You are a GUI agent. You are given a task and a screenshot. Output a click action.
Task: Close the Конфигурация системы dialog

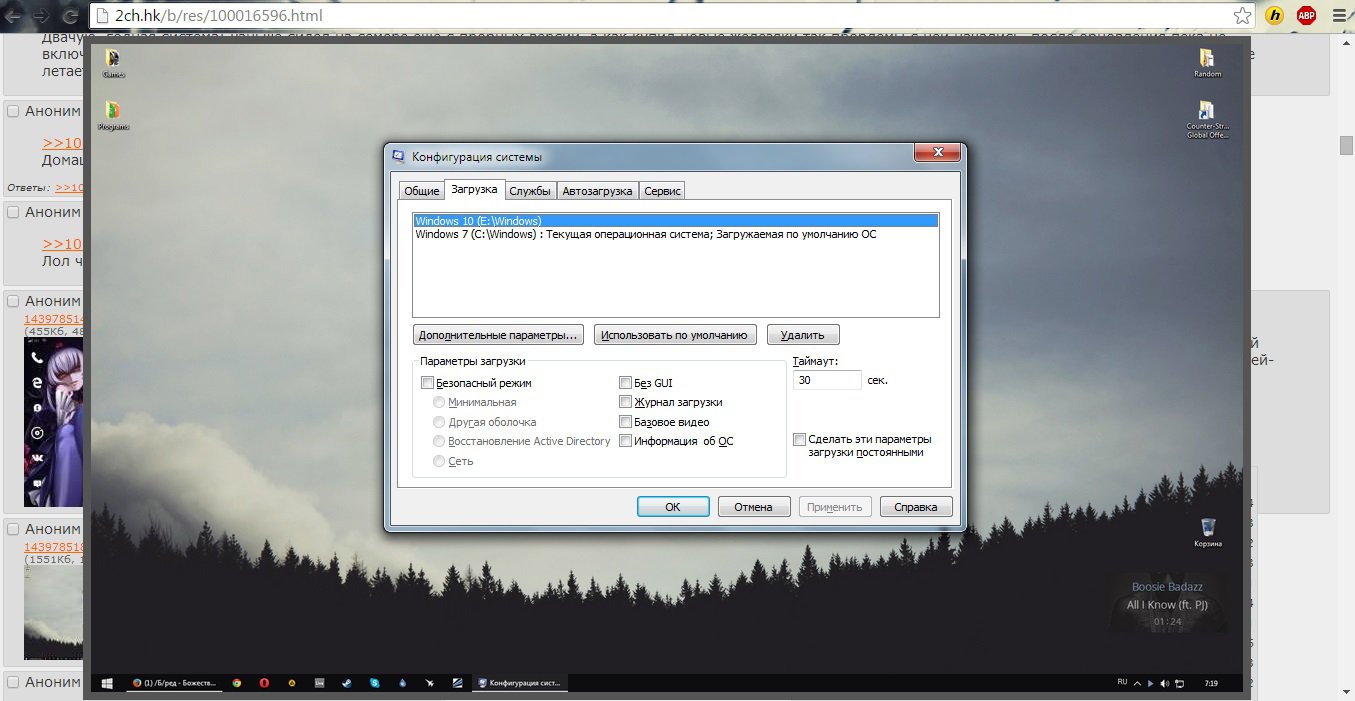(939, 153)
